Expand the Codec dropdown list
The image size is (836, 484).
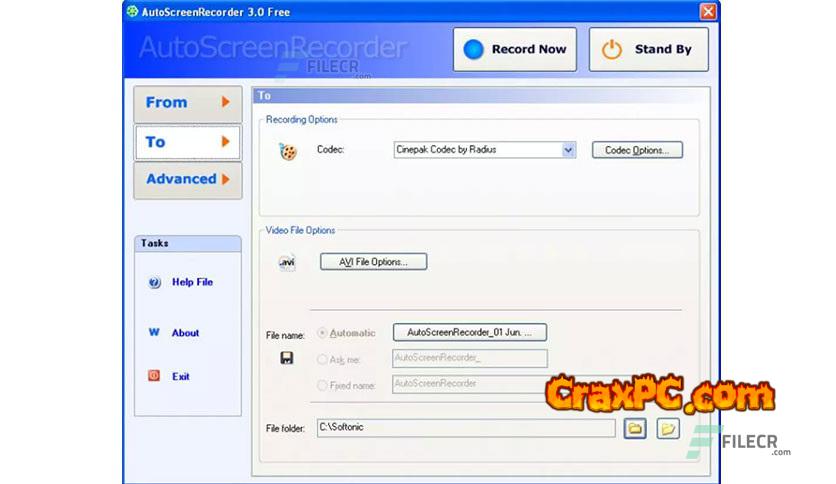pos(568,150)
